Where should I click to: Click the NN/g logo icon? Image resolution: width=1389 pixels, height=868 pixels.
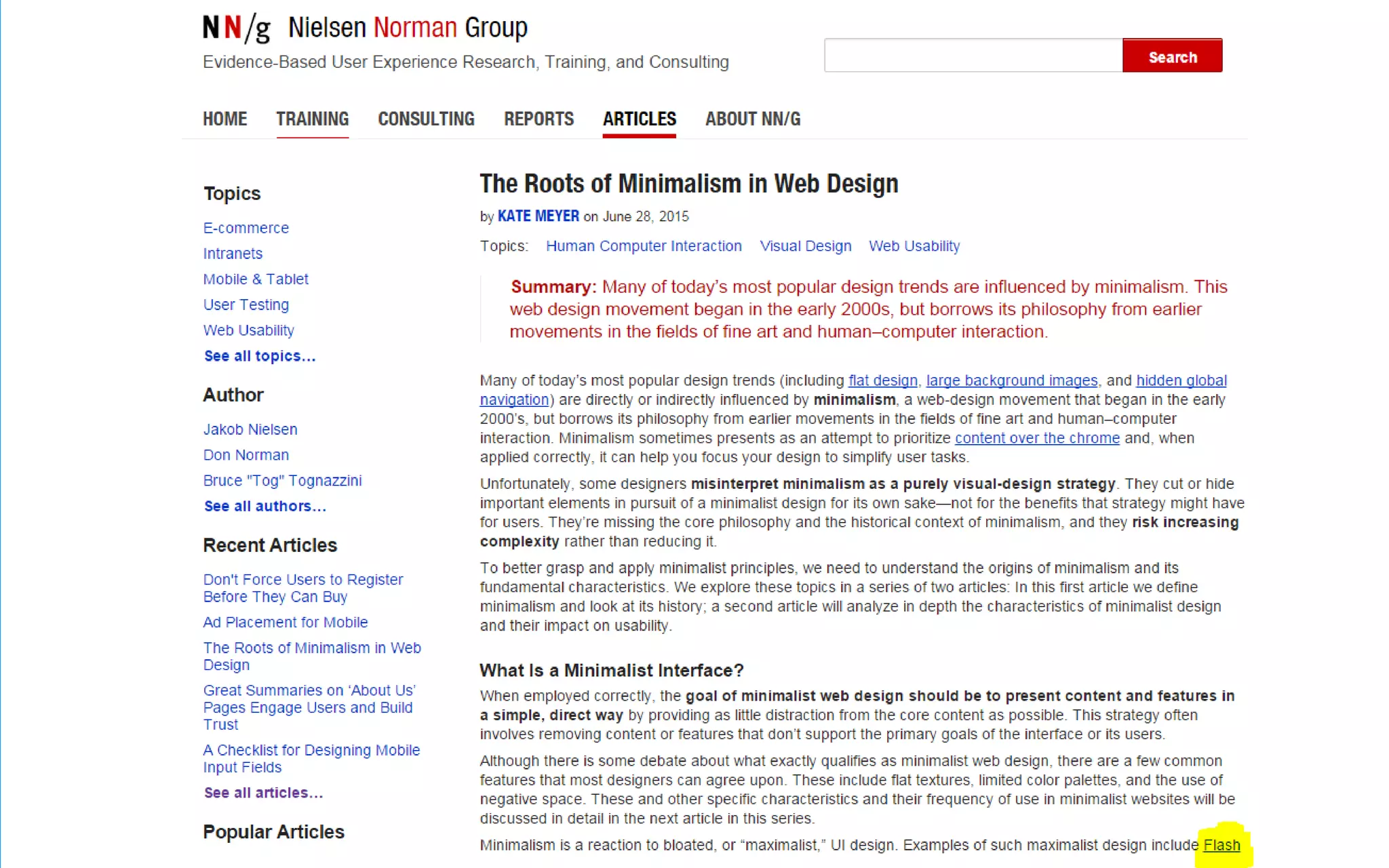[236, 28]
